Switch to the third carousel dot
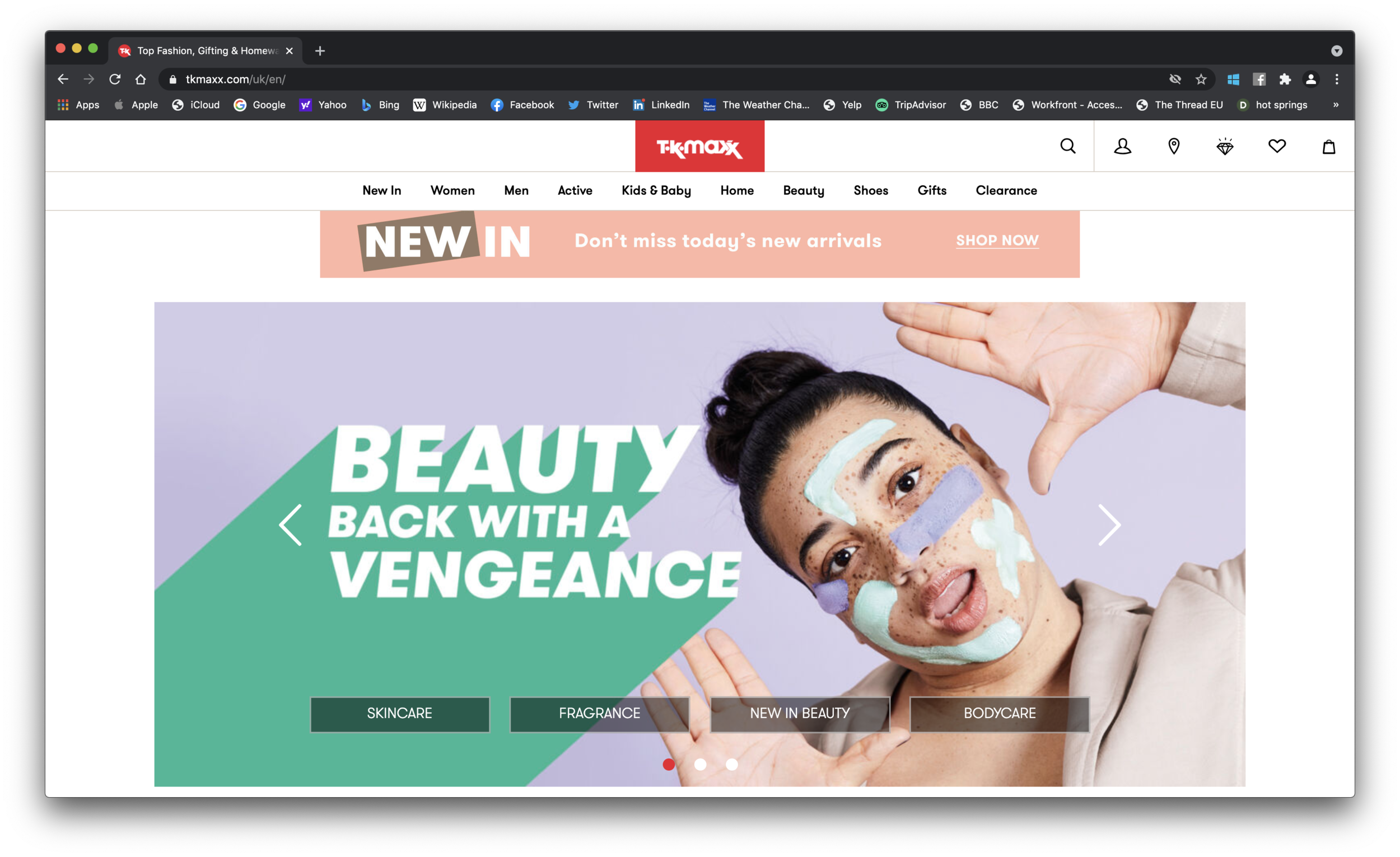This screenshot has height=857, width=1400. tap(732, 765)
